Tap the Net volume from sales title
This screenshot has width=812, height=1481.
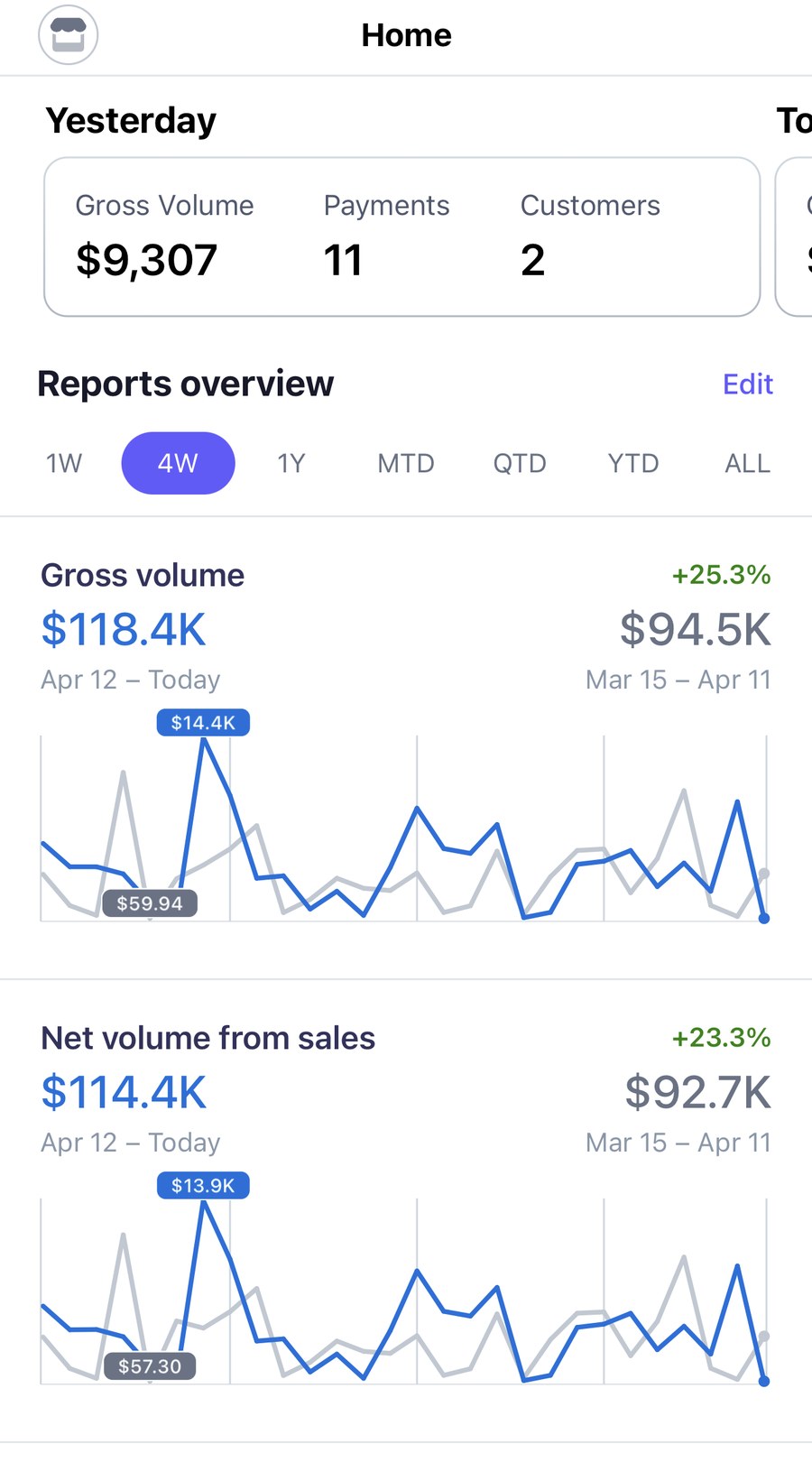(208, 1038)
